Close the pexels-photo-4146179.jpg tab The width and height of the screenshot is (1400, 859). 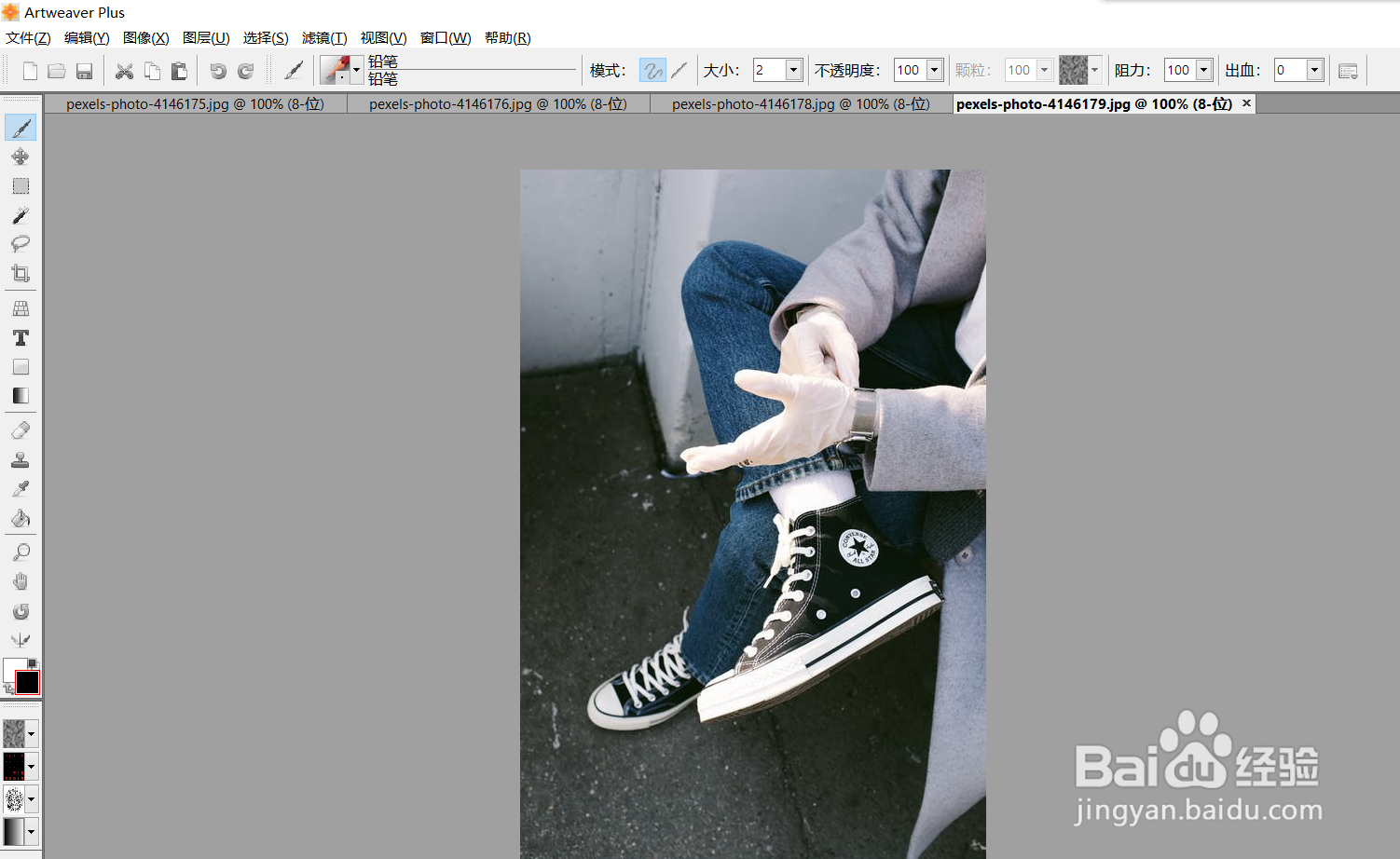click(1246, 103)
